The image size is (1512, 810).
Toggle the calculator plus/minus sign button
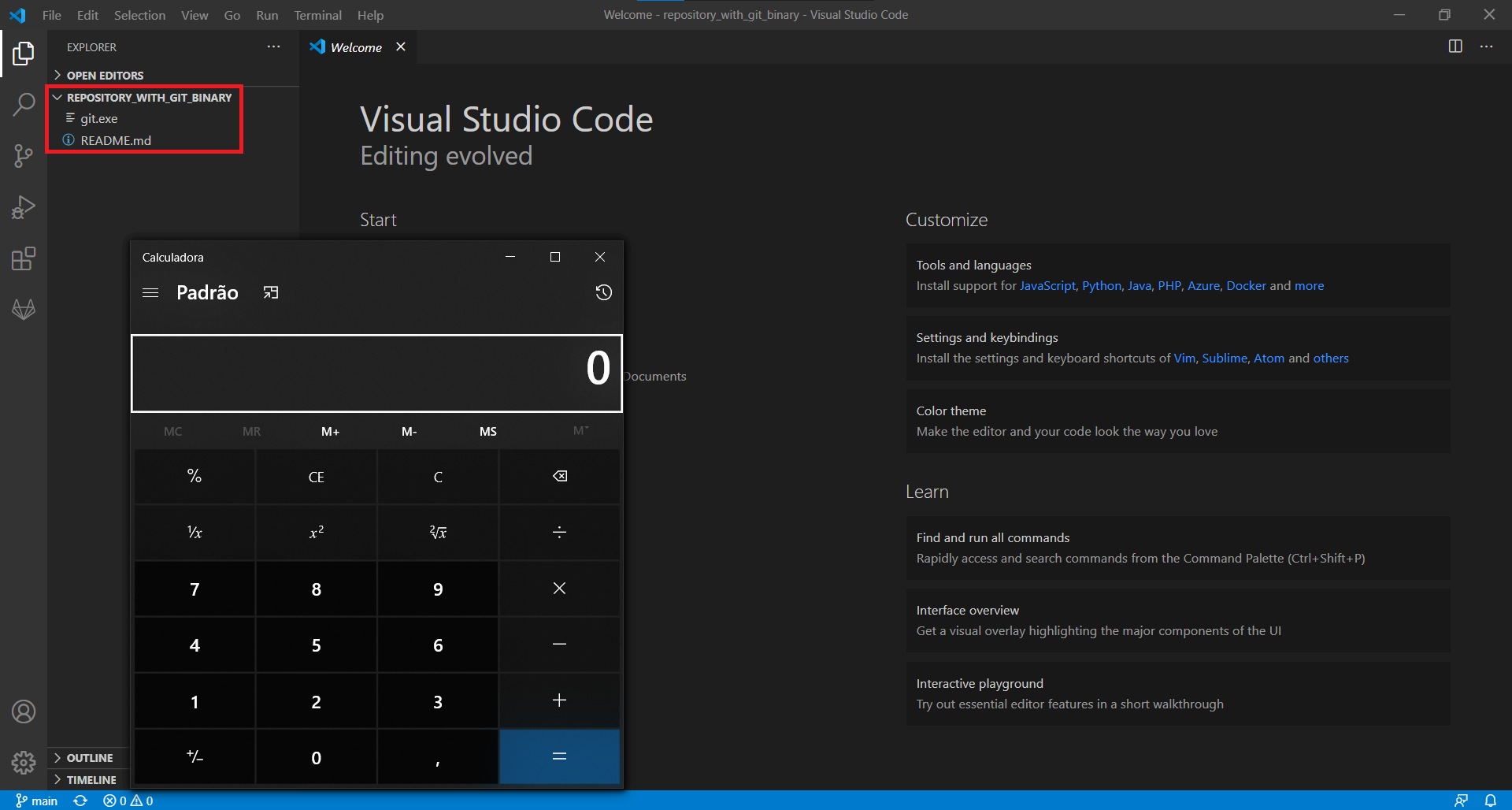pos(195,757)
